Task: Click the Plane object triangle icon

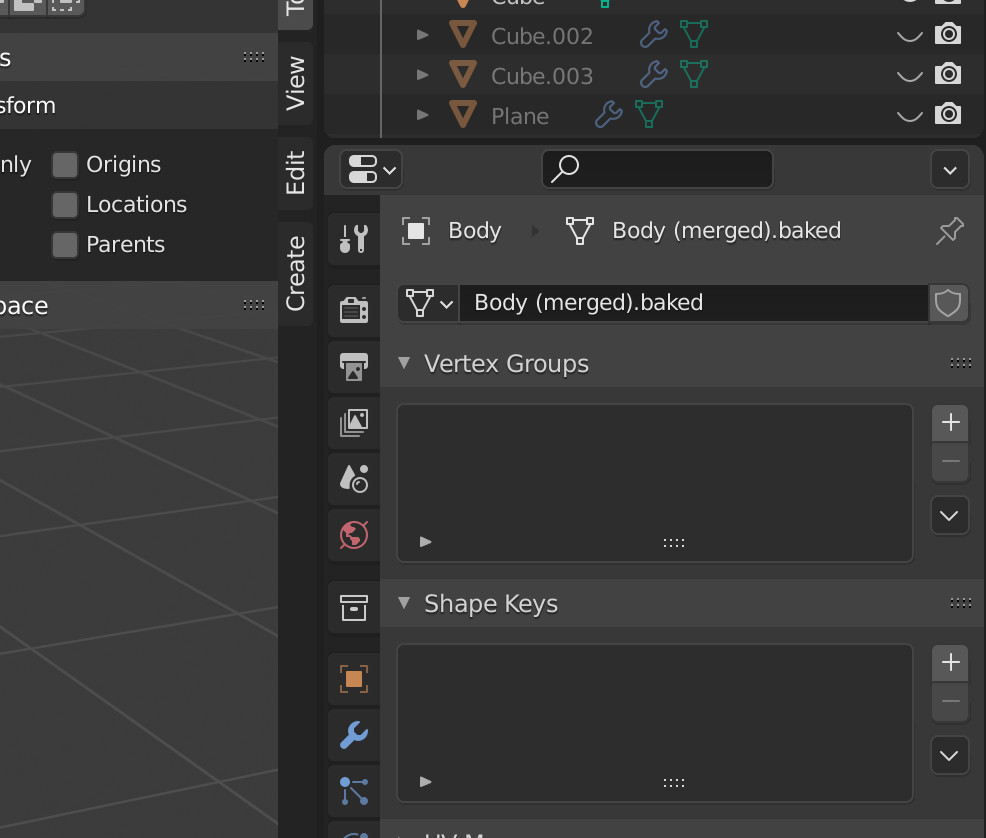Action: click(463, 114)
